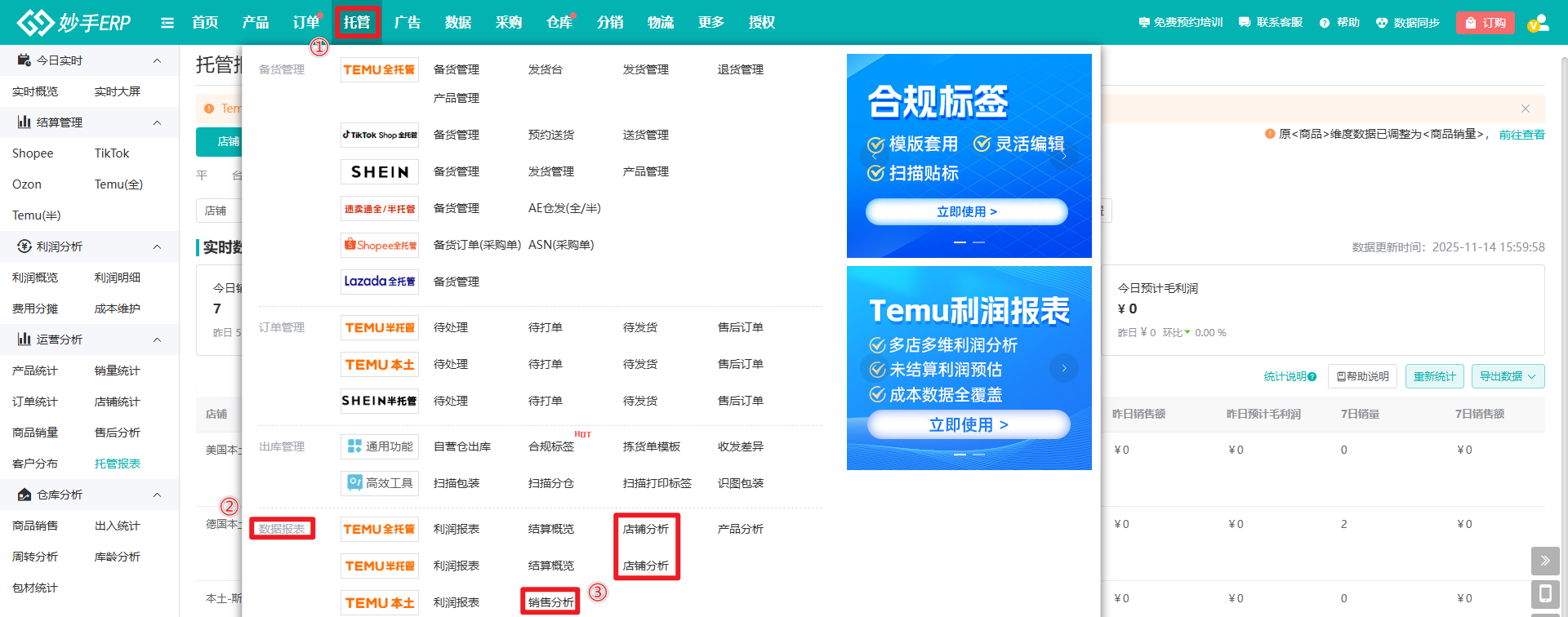Open the 仓库 top menu
Viewport: 1568px width, 617px height.
[x=559, y=22]
